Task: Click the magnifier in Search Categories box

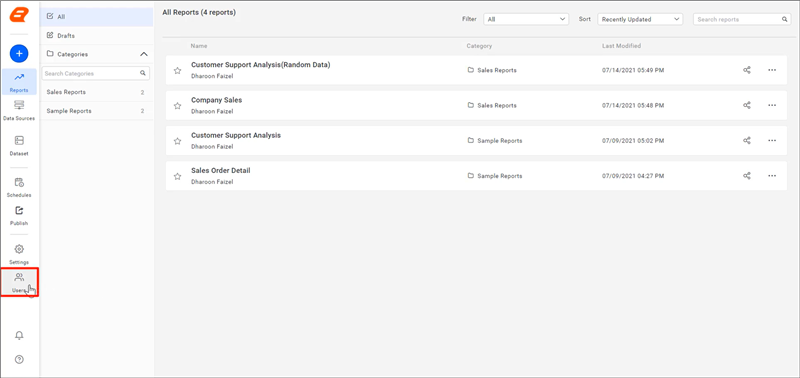Action: [x=143, y=73]
